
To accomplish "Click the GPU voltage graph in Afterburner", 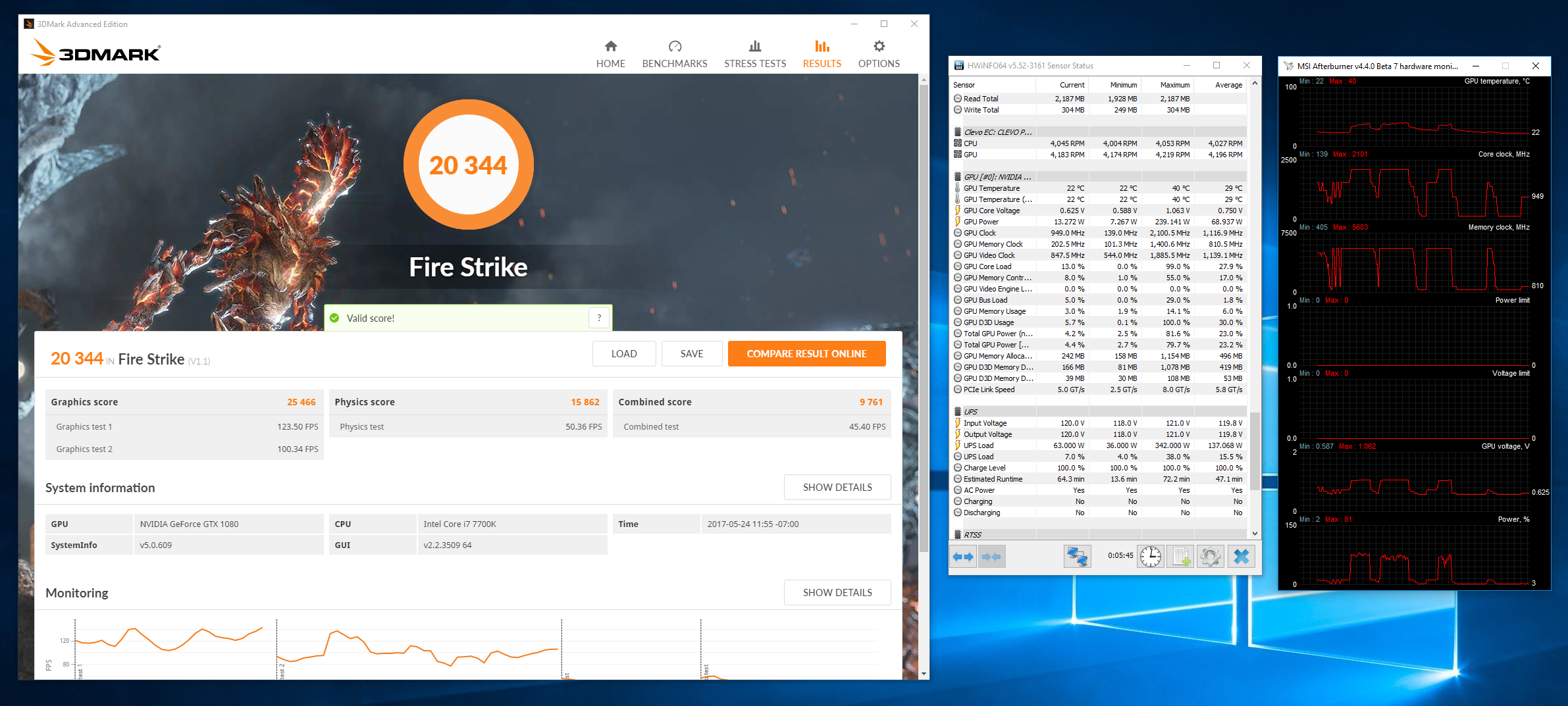I will (1414, 482).
